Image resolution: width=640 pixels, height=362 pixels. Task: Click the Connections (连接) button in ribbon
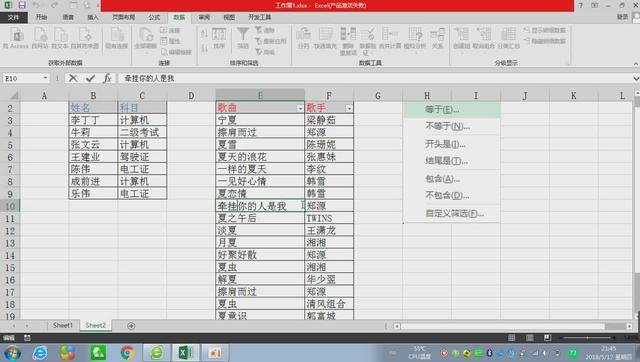[171, 31]
